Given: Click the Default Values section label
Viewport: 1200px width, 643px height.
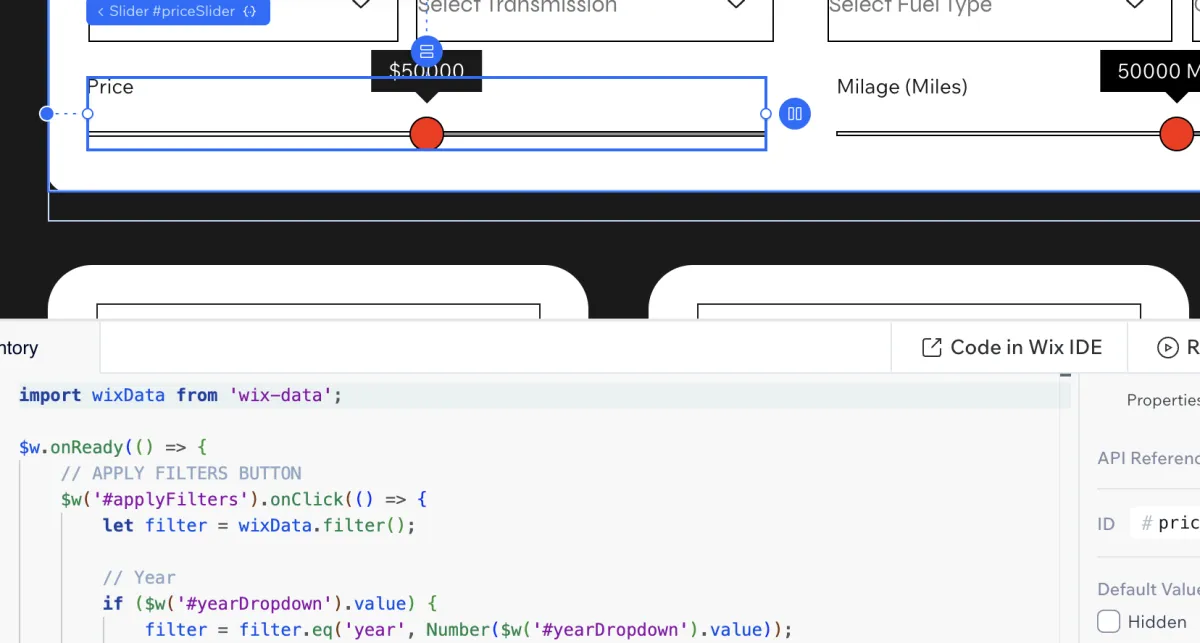Looking at the screenshot, I should [1148, 589].
